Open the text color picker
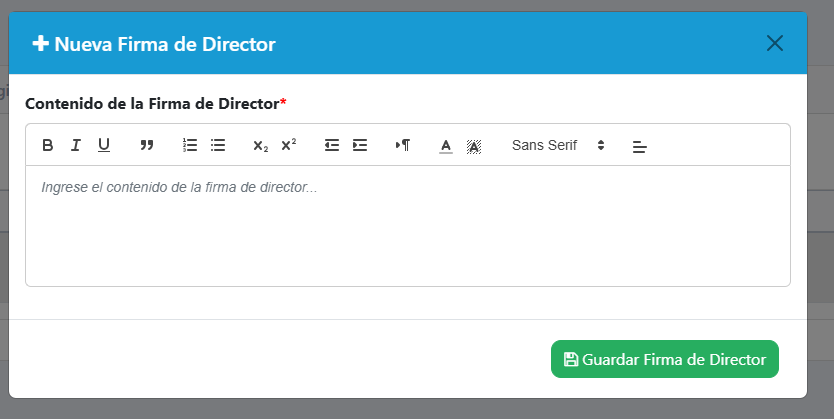The width and height of the screenshot is (834, 419). pyautogui.click(x=446, y=145)
